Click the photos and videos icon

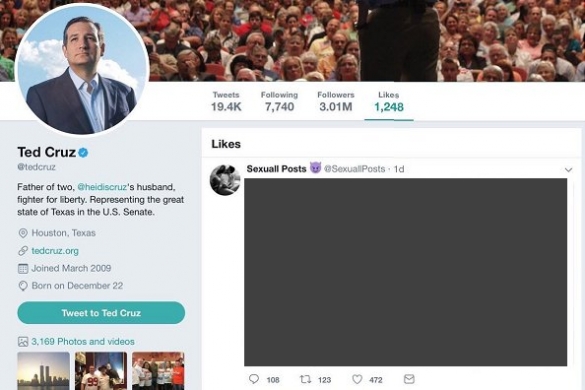coord(23,341)
